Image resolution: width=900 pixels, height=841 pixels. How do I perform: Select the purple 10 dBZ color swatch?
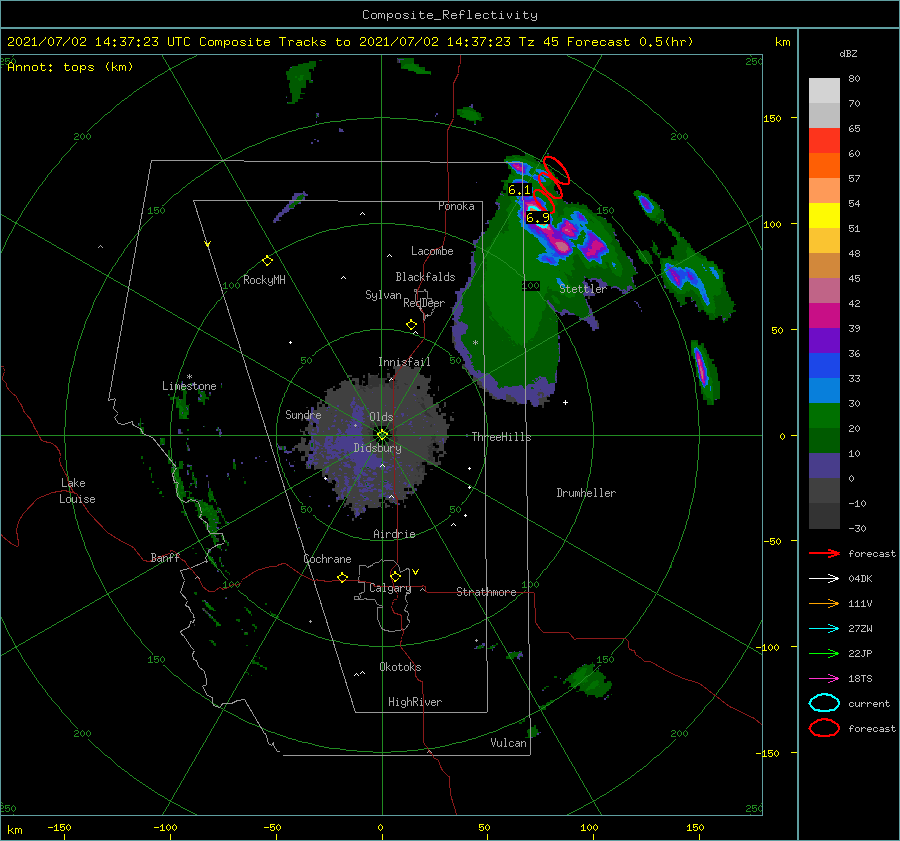(824, 465)
